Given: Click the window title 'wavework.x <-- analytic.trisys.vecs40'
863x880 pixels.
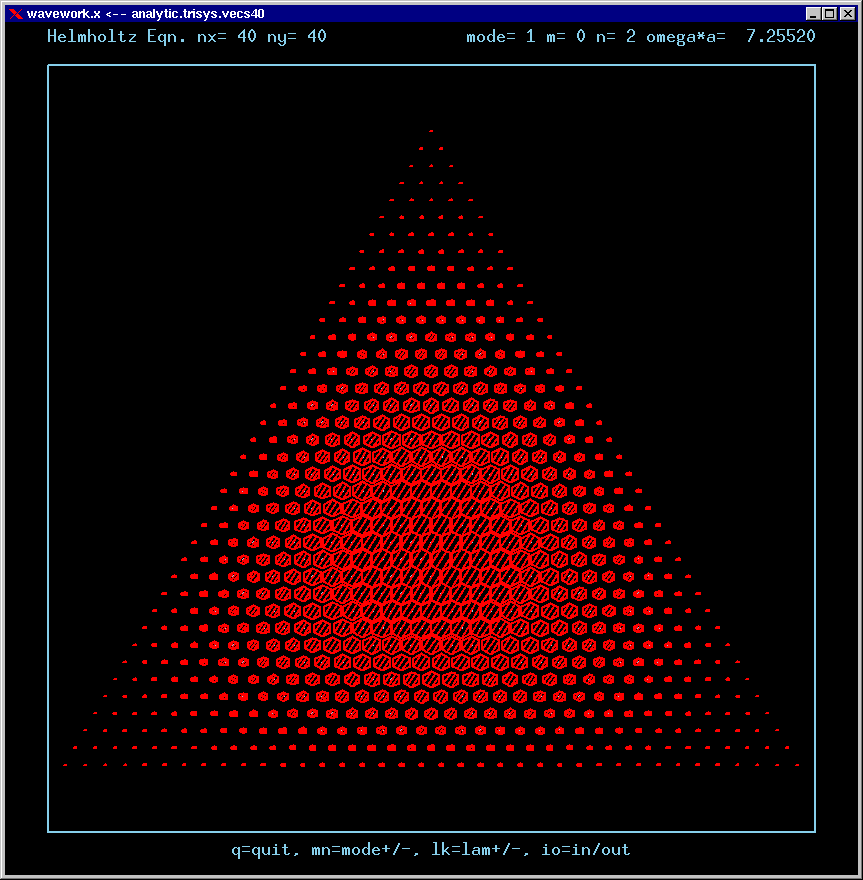Looking at the screenshot, I should pyautogui.click(x=145, y=14).
